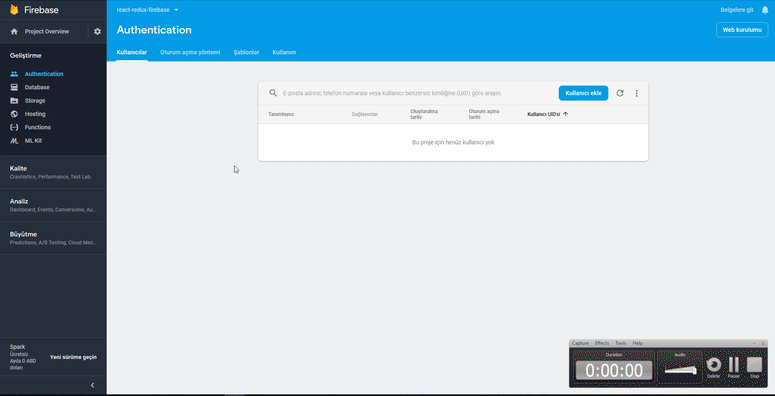The image size is (775, 396).
Task: Select Functions in the sidebar
Action: (38, 128)
